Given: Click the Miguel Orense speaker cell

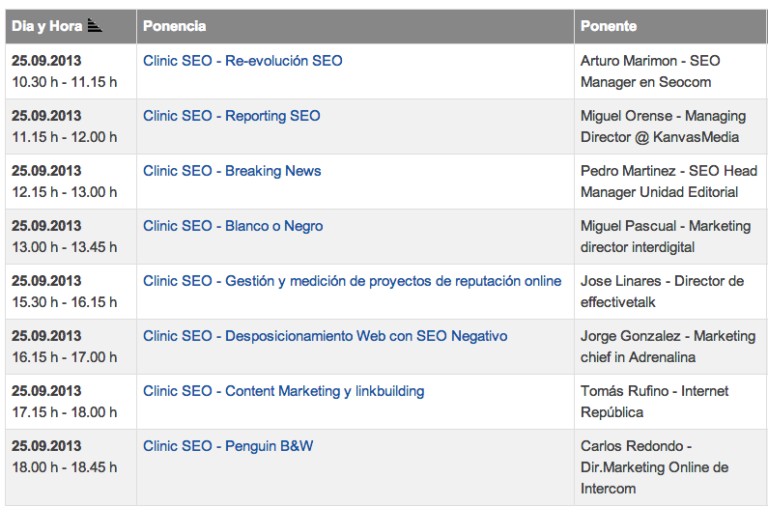Looking at the screenshot, I should 671,127.
